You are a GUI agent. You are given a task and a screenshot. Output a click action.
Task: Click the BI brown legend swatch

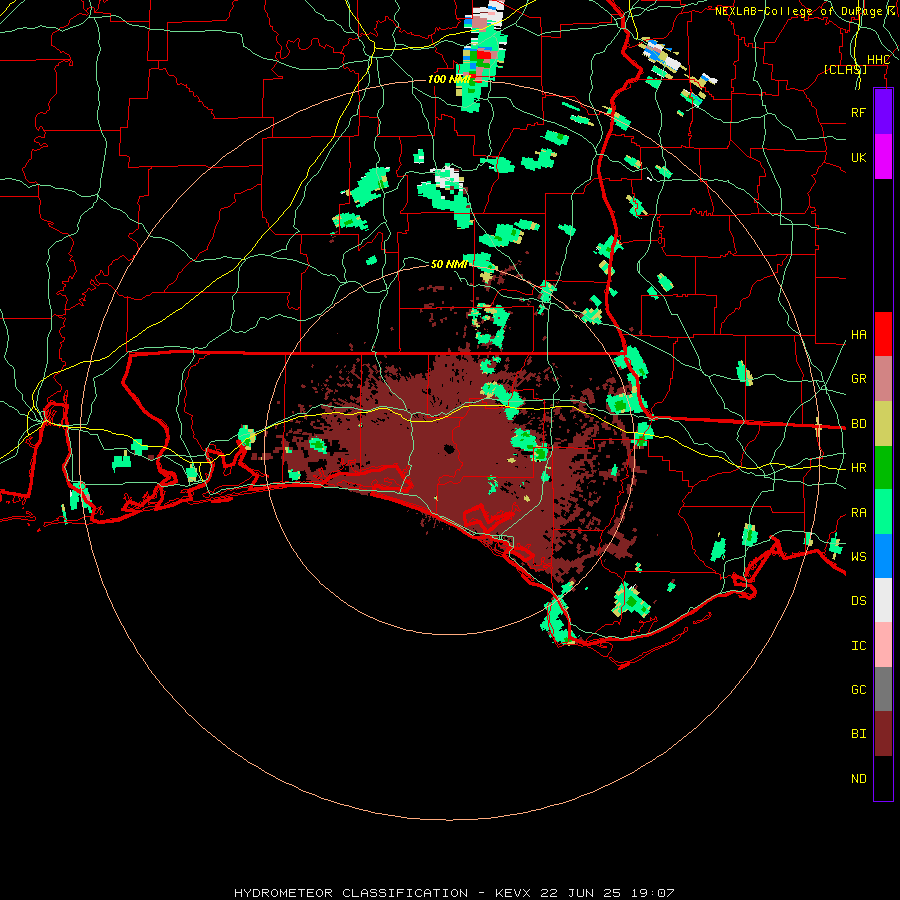click(883, 734)
